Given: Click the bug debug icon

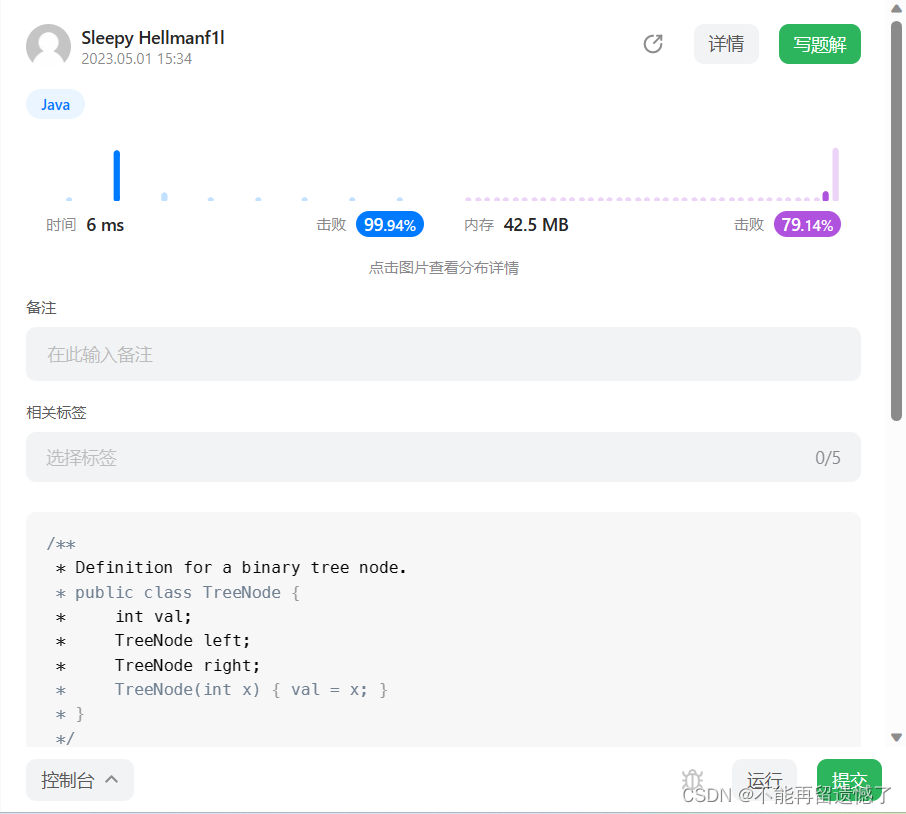Looking at the screenshot, I should pos(692,780).
